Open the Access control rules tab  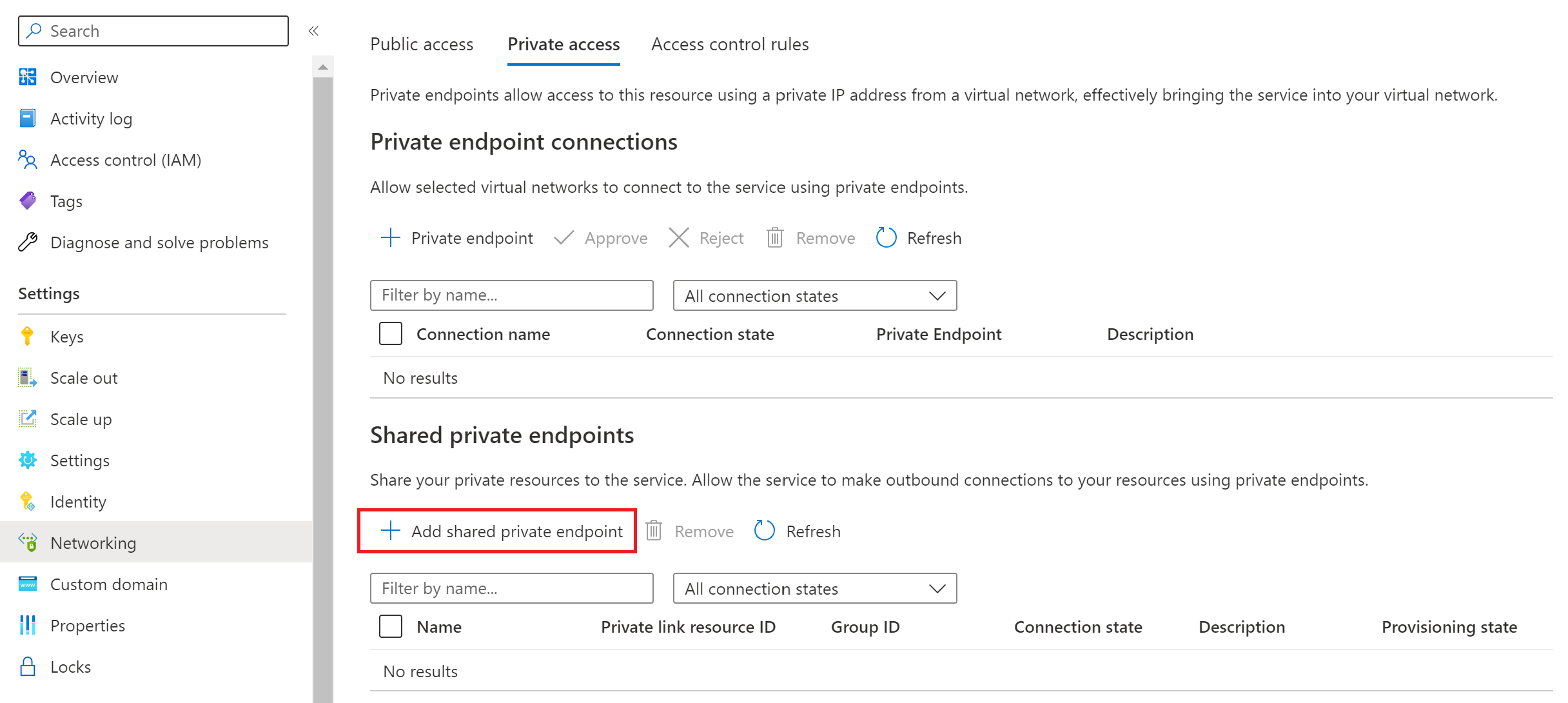[x=730, y=44]
